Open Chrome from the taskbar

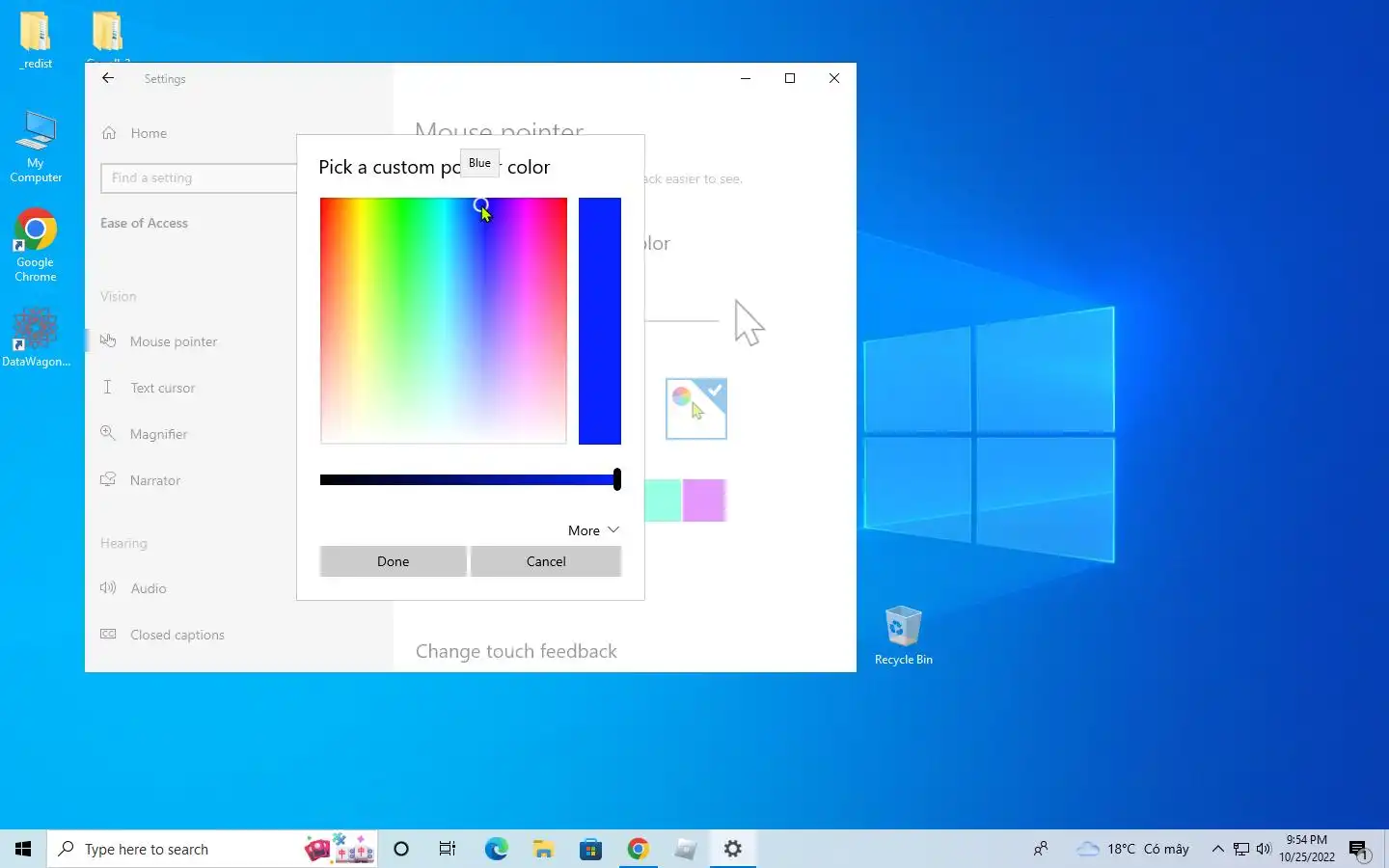[638, 849]
